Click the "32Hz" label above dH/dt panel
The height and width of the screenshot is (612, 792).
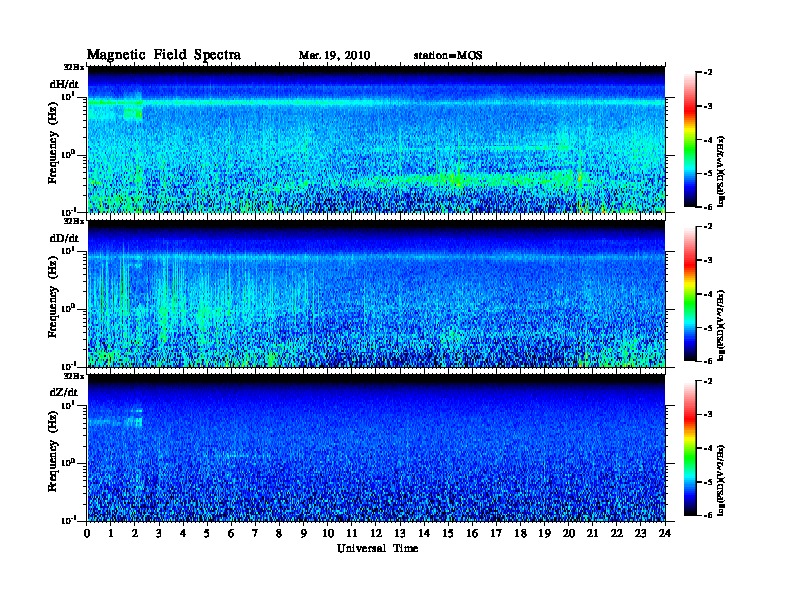pyautogui.click(x=74, y=67)
